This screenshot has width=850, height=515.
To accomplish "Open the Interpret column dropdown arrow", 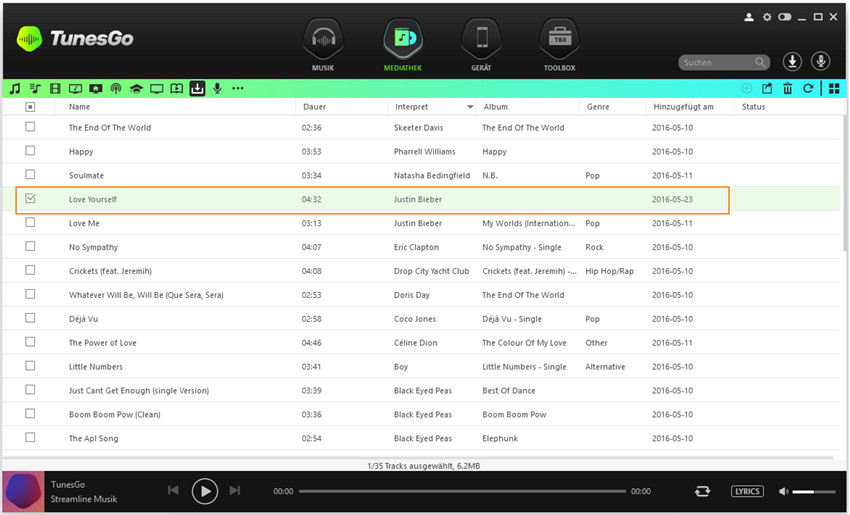I will click(470, 106).
